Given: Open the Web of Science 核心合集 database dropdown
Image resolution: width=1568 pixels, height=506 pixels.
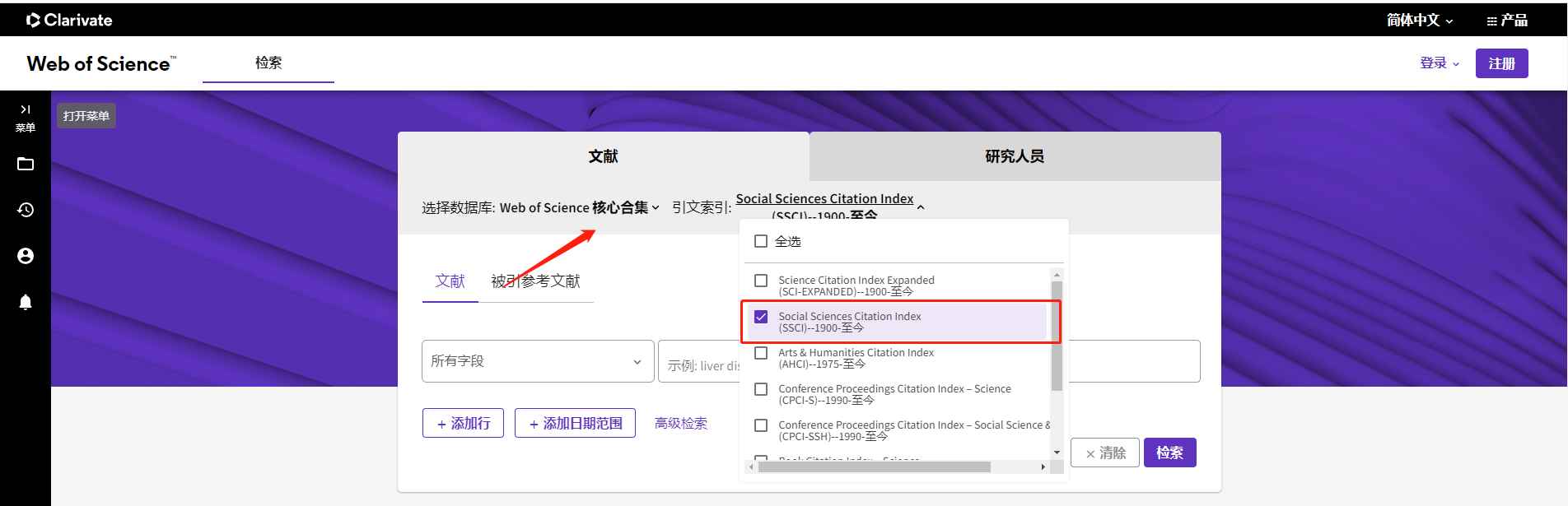Looking at the screenshot, I should (580, 207).
